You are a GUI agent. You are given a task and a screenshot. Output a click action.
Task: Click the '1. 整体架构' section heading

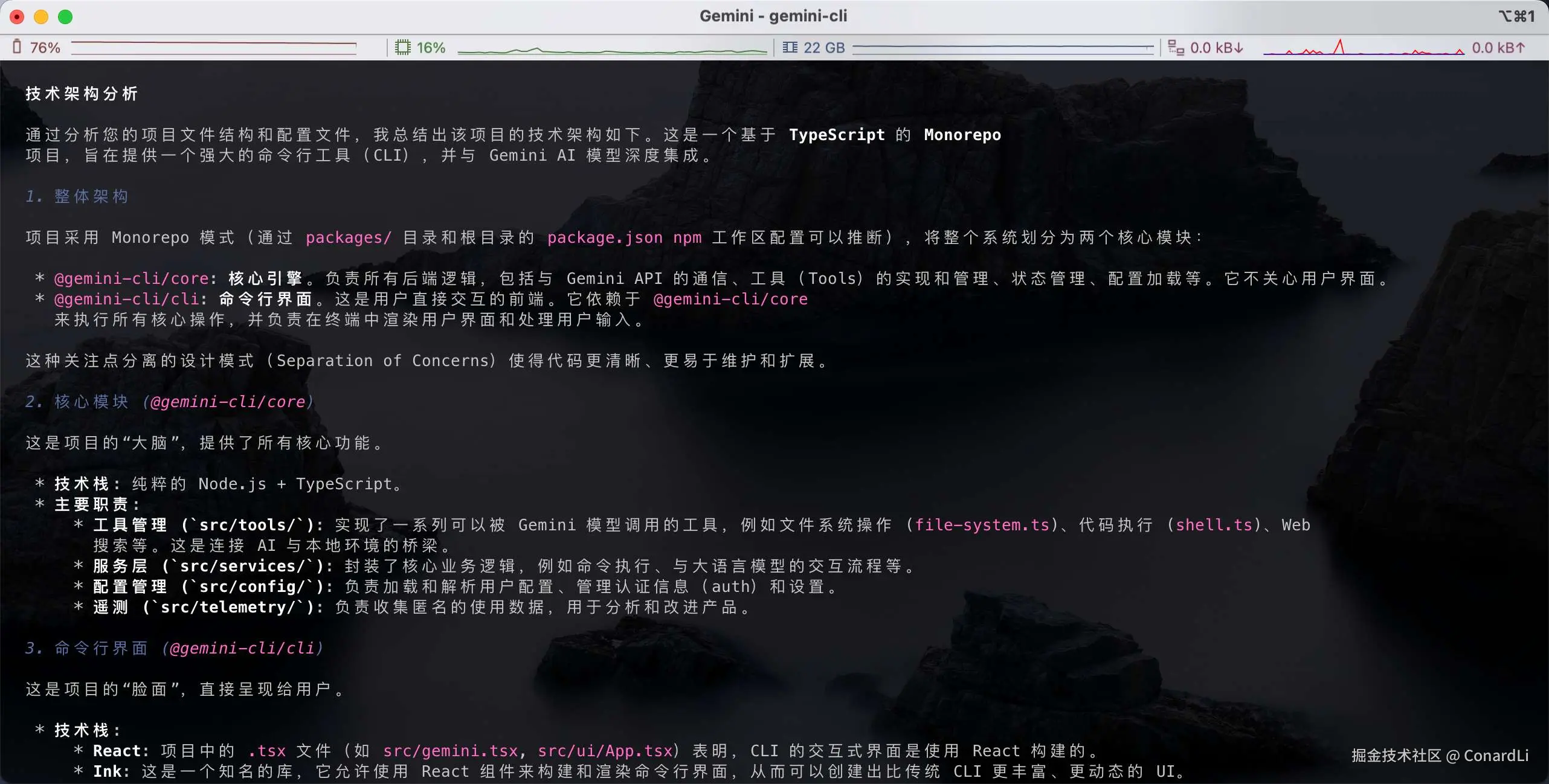pos(77,196)
